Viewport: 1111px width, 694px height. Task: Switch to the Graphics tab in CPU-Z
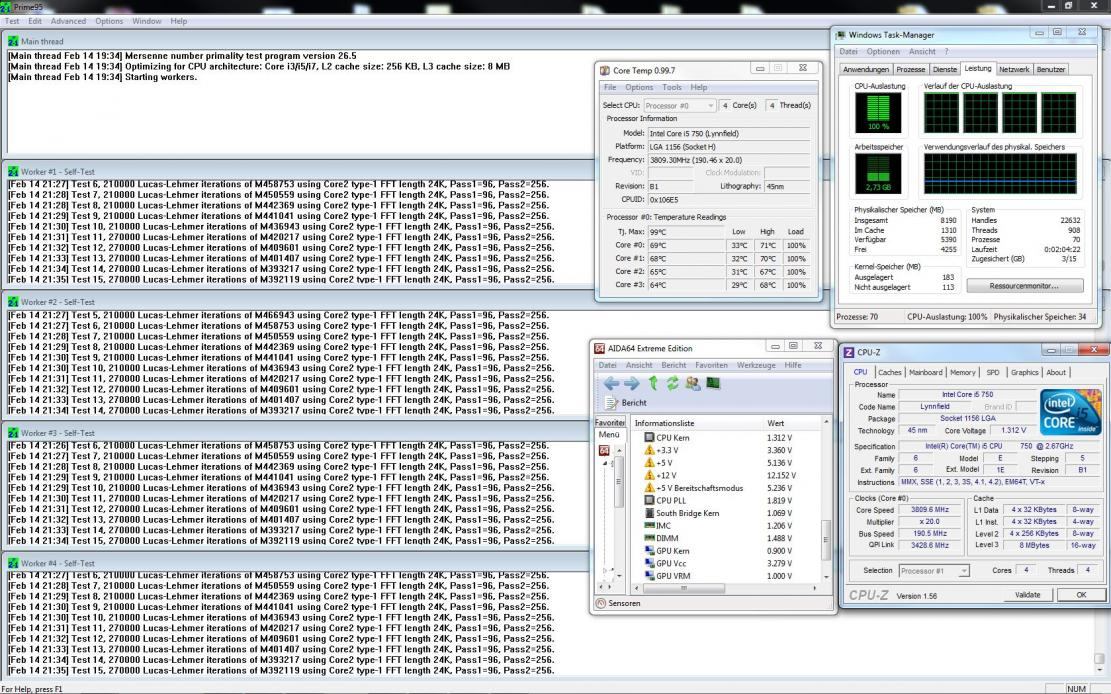pyautogui.click(x=1024, y=372)
